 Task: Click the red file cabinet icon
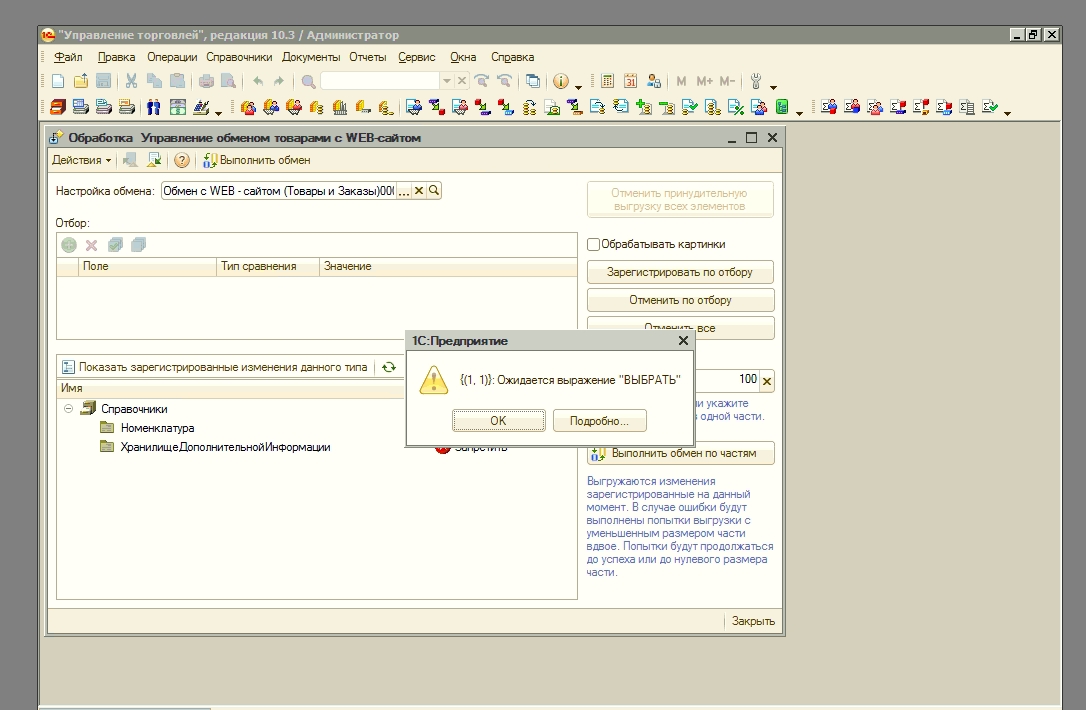pos(58,107)
